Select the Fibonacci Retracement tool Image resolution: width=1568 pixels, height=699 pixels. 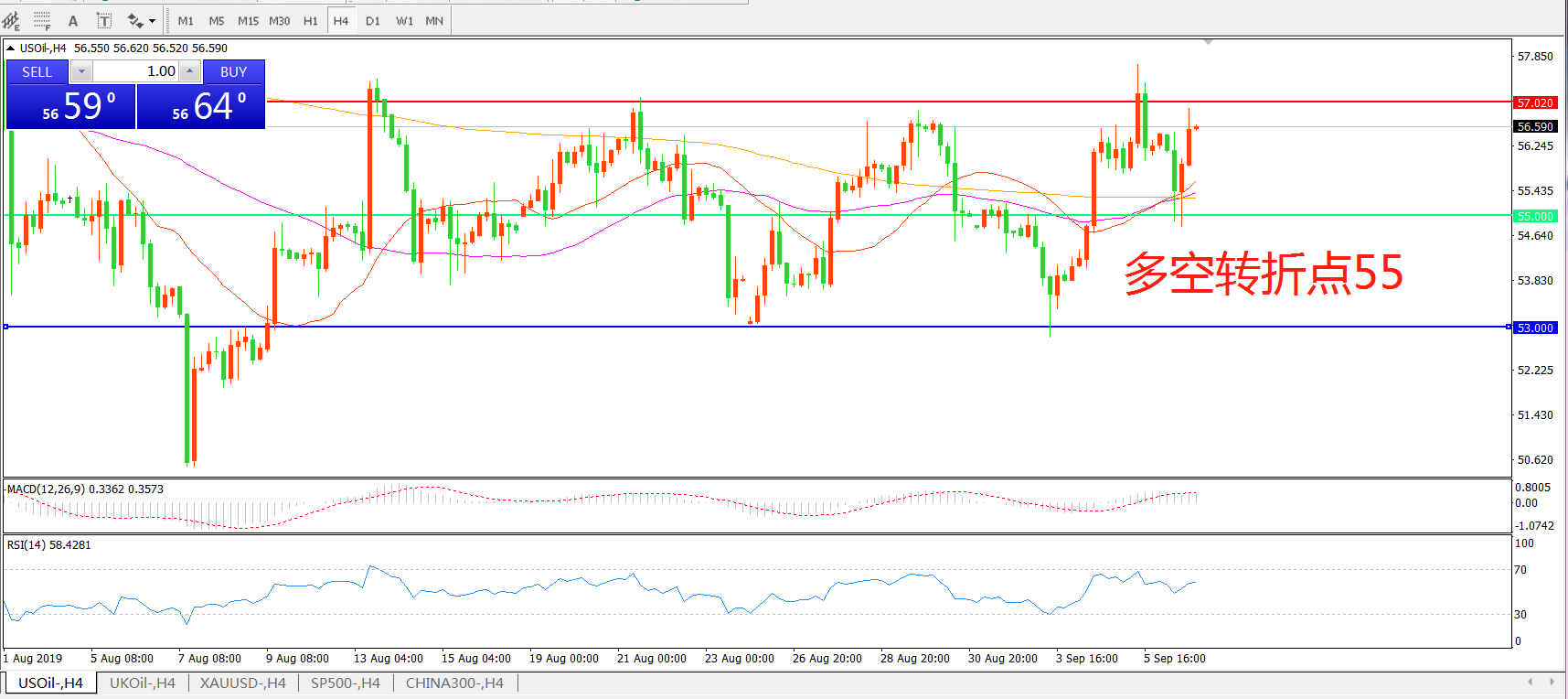42,20
